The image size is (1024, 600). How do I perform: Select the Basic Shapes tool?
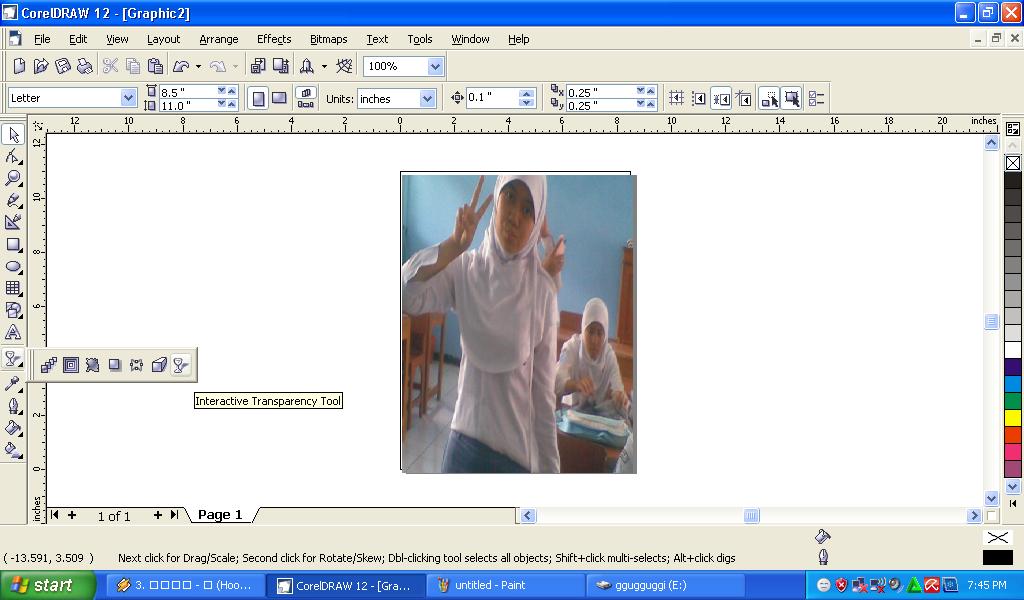[13, 310]
